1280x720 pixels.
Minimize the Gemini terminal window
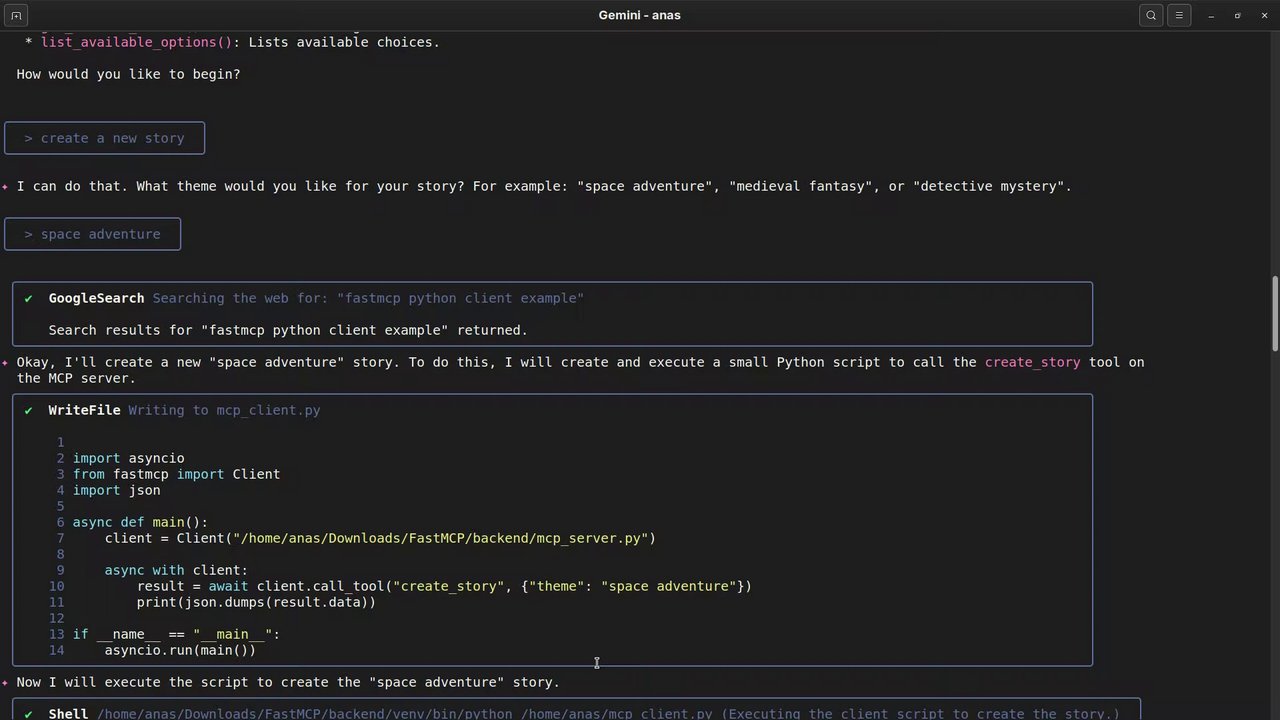click(x=1211, y=15)
